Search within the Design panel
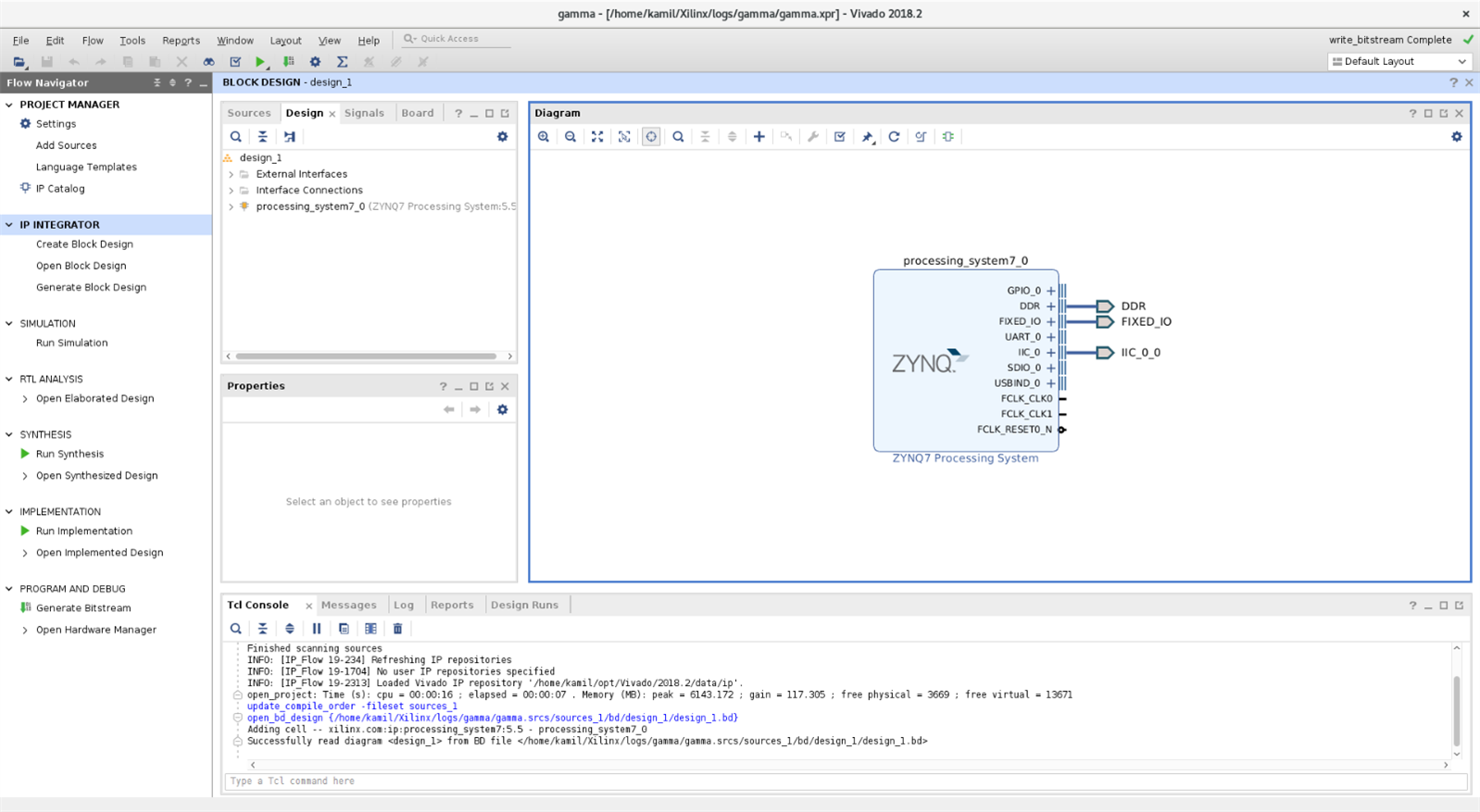The image size is (1480, 812). coord(236,137)
